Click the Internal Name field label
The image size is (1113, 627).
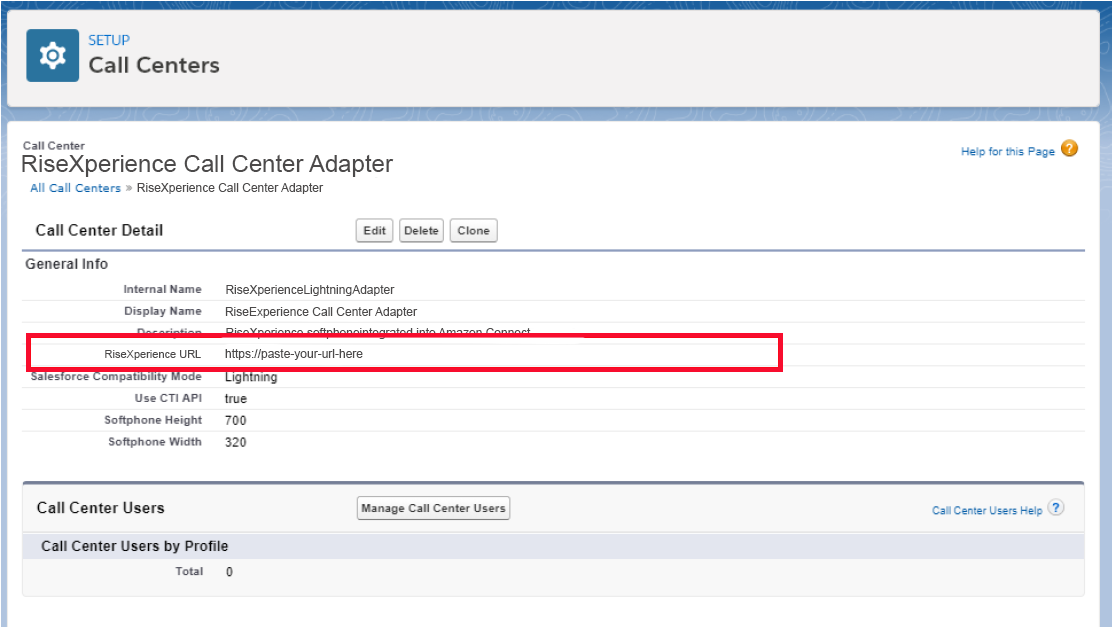pos(163,289)
